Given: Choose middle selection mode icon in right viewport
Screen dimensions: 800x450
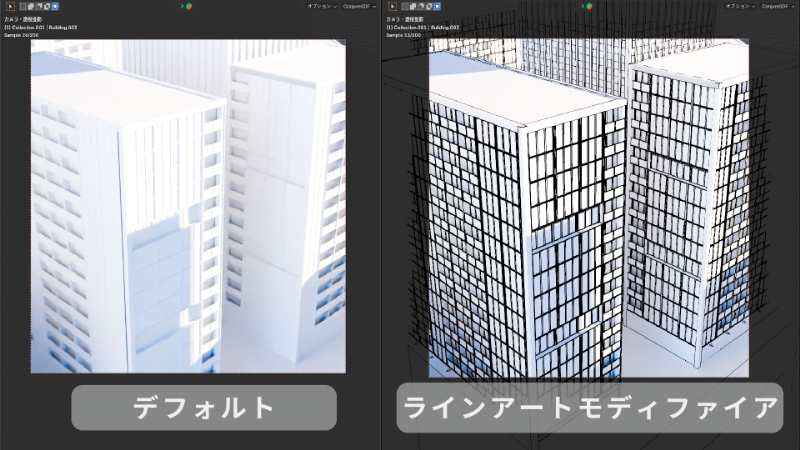Looking at the screenshot, I should (422, 6).
